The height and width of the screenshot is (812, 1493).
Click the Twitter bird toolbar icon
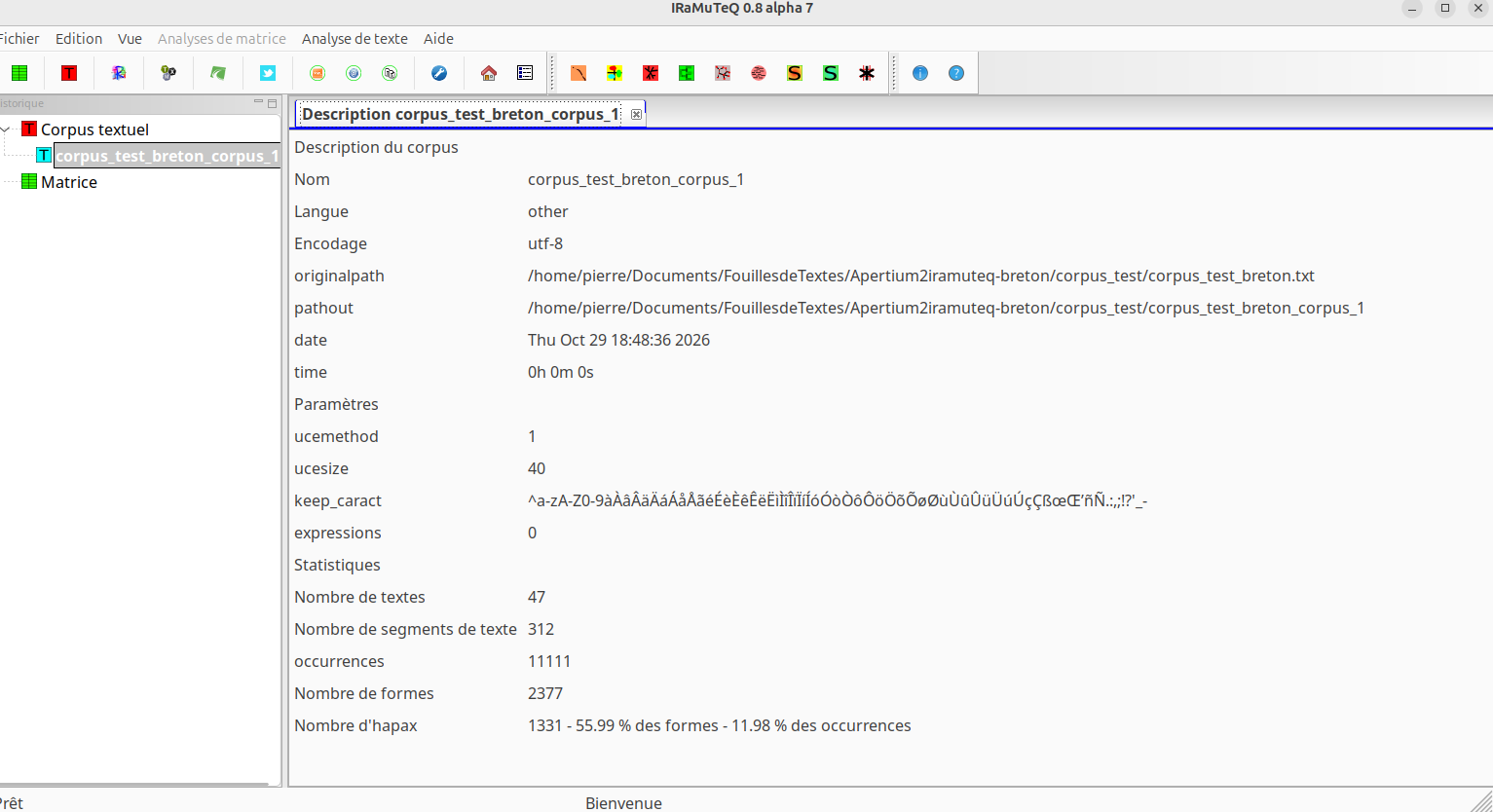click(268, 73)
